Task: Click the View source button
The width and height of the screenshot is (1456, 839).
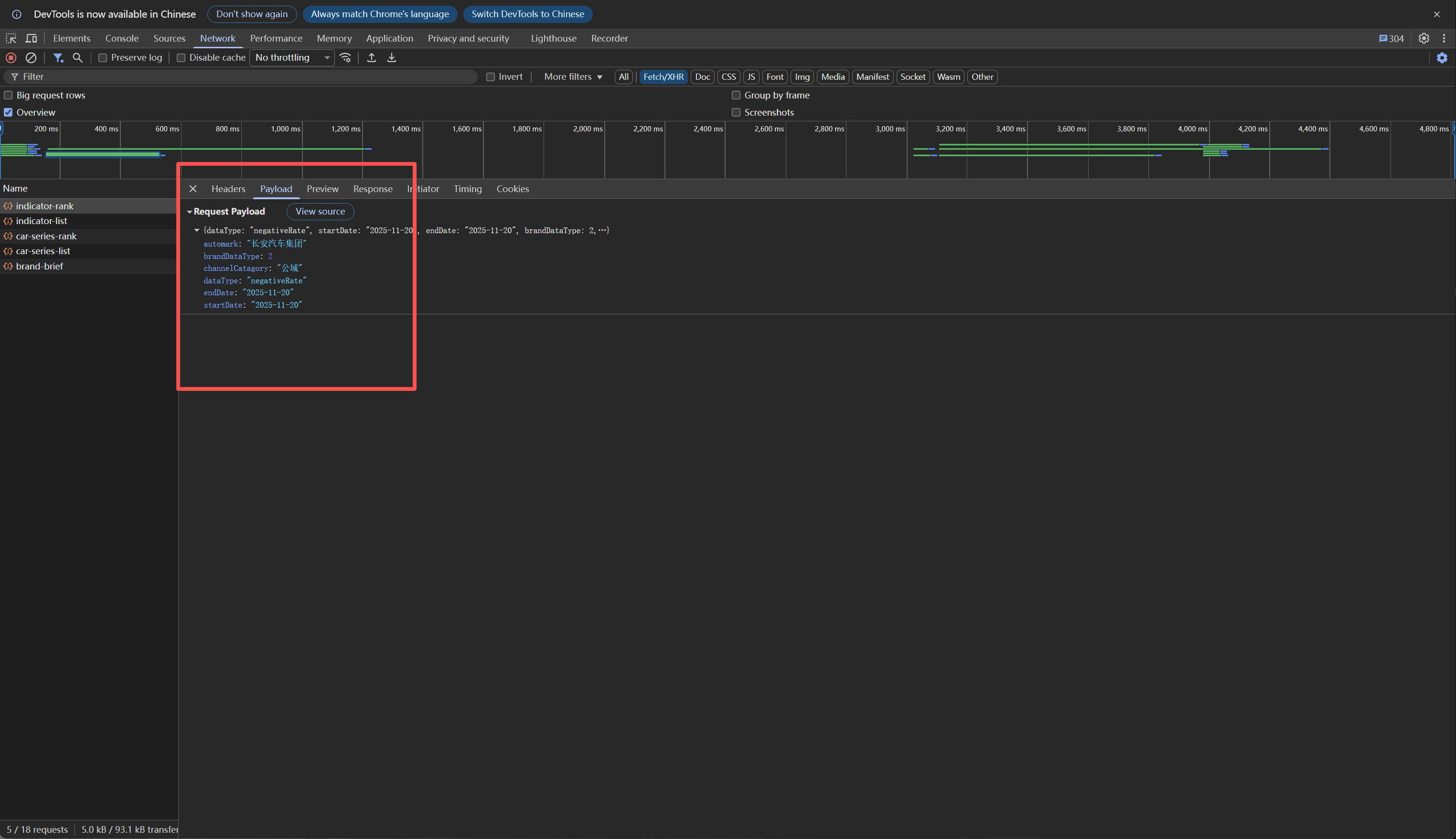Action: 320,212
